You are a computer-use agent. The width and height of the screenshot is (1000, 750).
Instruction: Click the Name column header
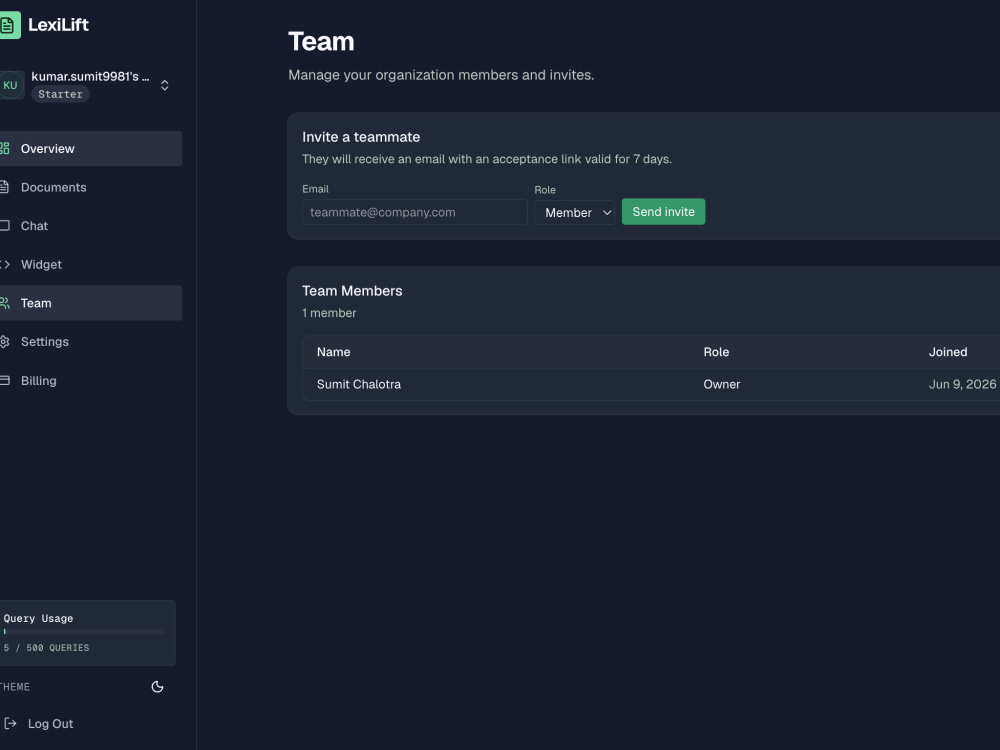click(x=334, y=352)
